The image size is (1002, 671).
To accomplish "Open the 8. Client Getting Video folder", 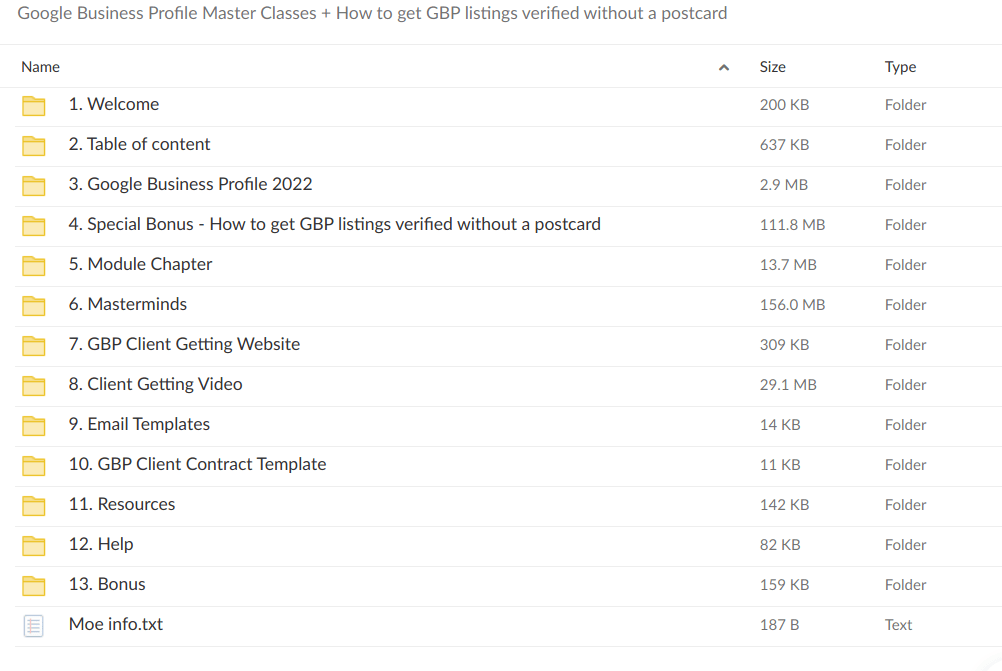I will pyautogui.click(x=155, y=384).
